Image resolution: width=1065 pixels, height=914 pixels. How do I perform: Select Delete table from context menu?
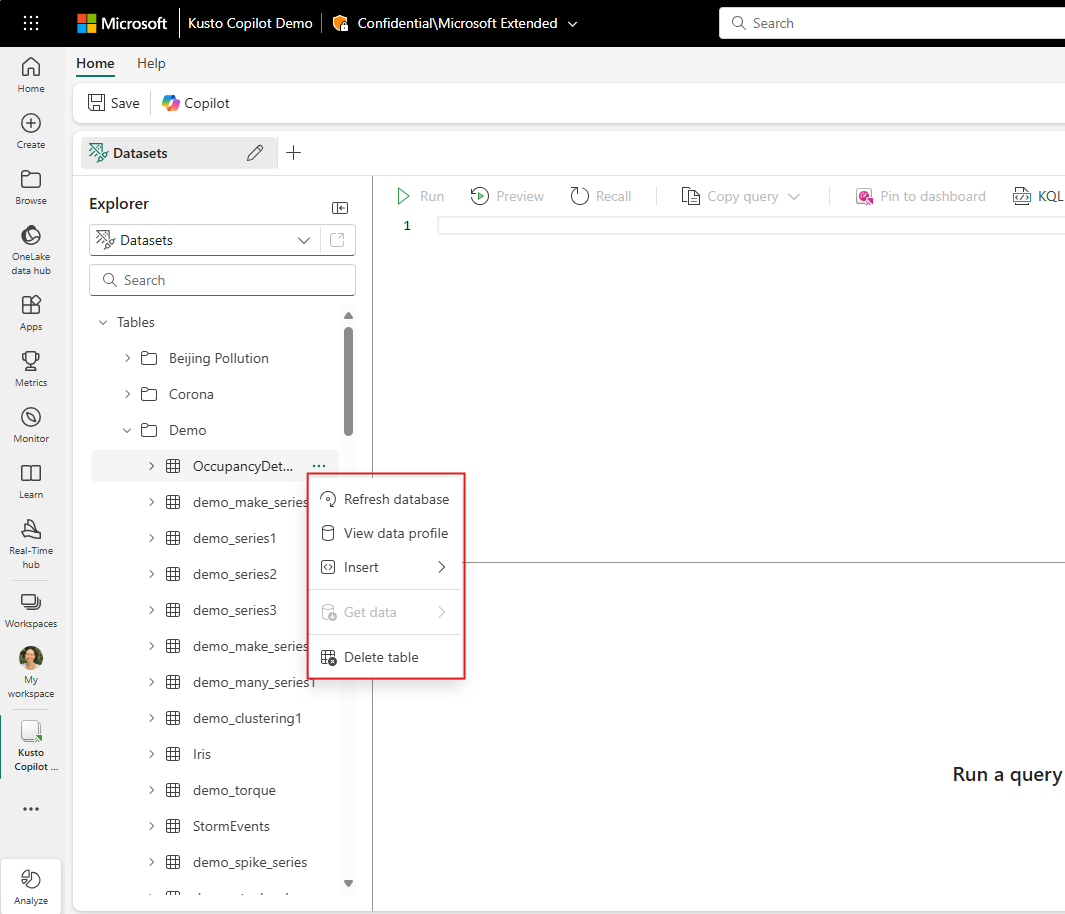pos(381,657)
